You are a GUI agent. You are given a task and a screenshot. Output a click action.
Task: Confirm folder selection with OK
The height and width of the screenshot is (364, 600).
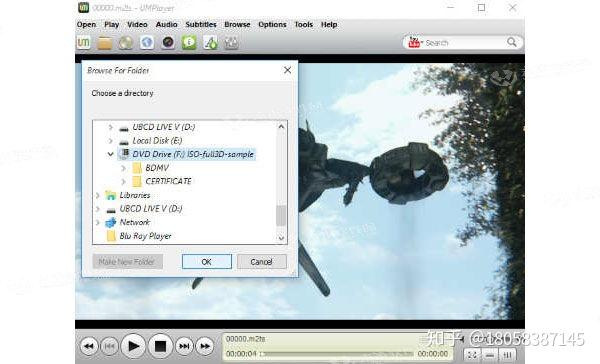point(207,262)
